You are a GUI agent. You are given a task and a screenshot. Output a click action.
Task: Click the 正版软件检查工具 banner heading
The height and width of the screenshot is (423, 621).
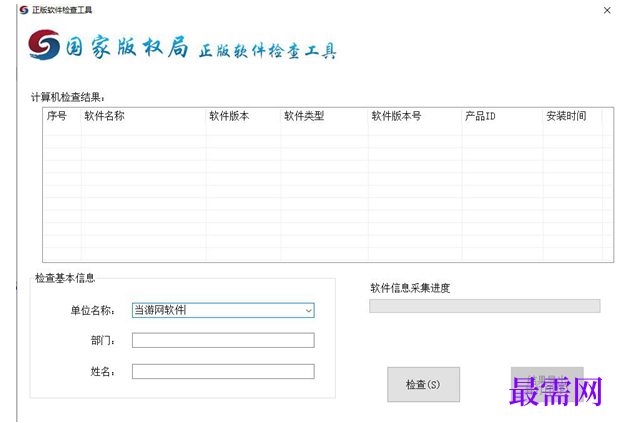coord(268,51)
